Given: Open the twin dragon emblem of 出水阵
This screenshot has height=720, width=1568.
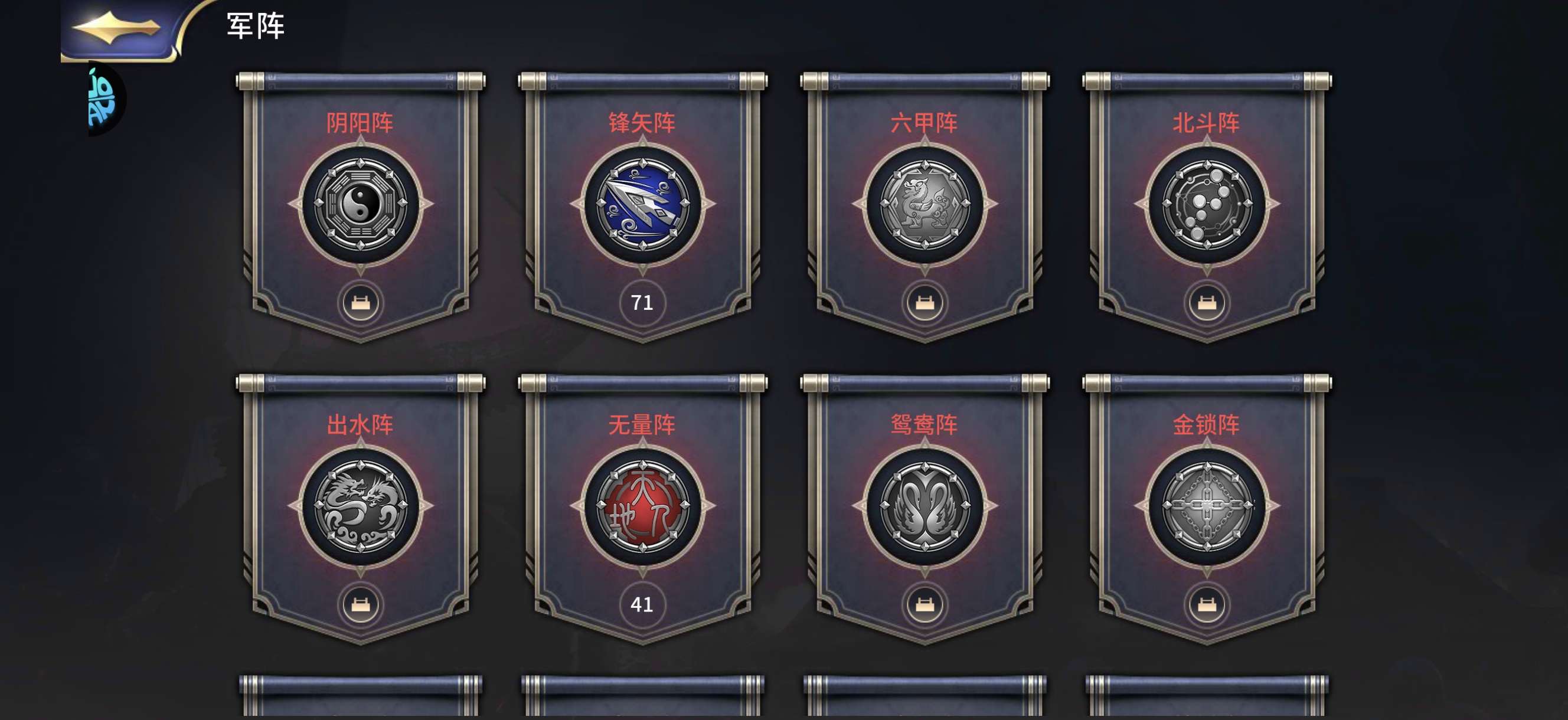Looking at the screenshot, I should pos(360,505).
